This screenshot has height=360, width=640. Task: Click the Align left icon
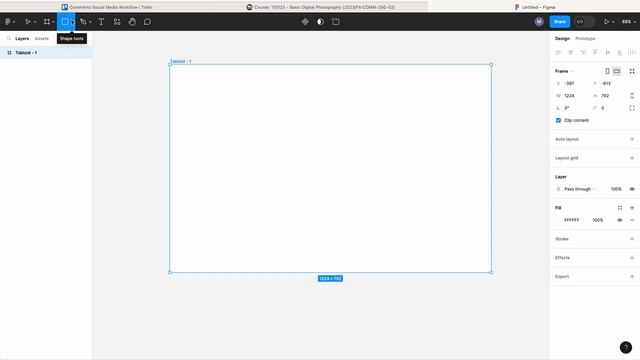coord(558,52)
